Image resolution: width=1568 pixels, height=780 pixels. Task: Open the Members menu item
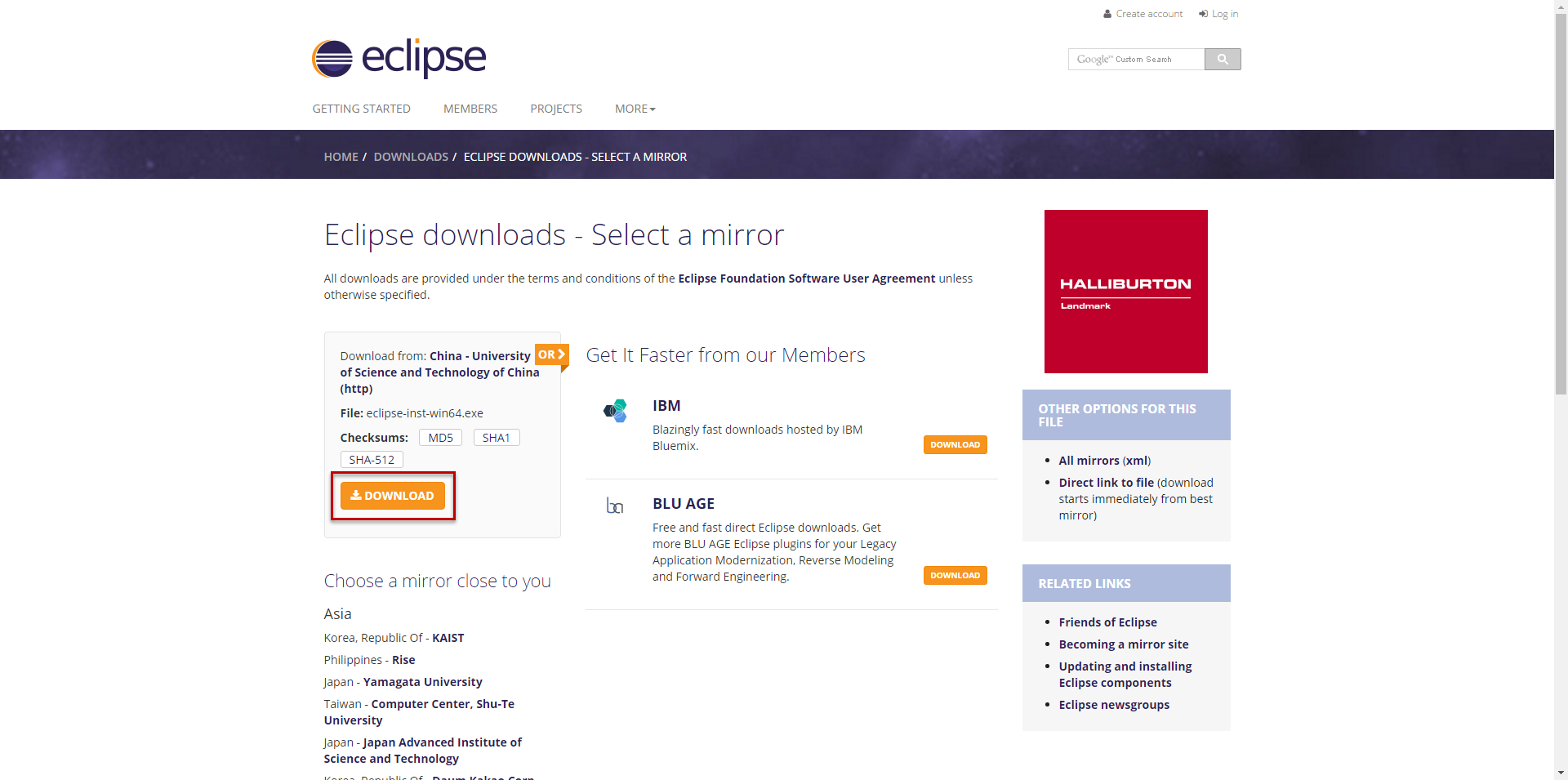[x=470, y=109]
